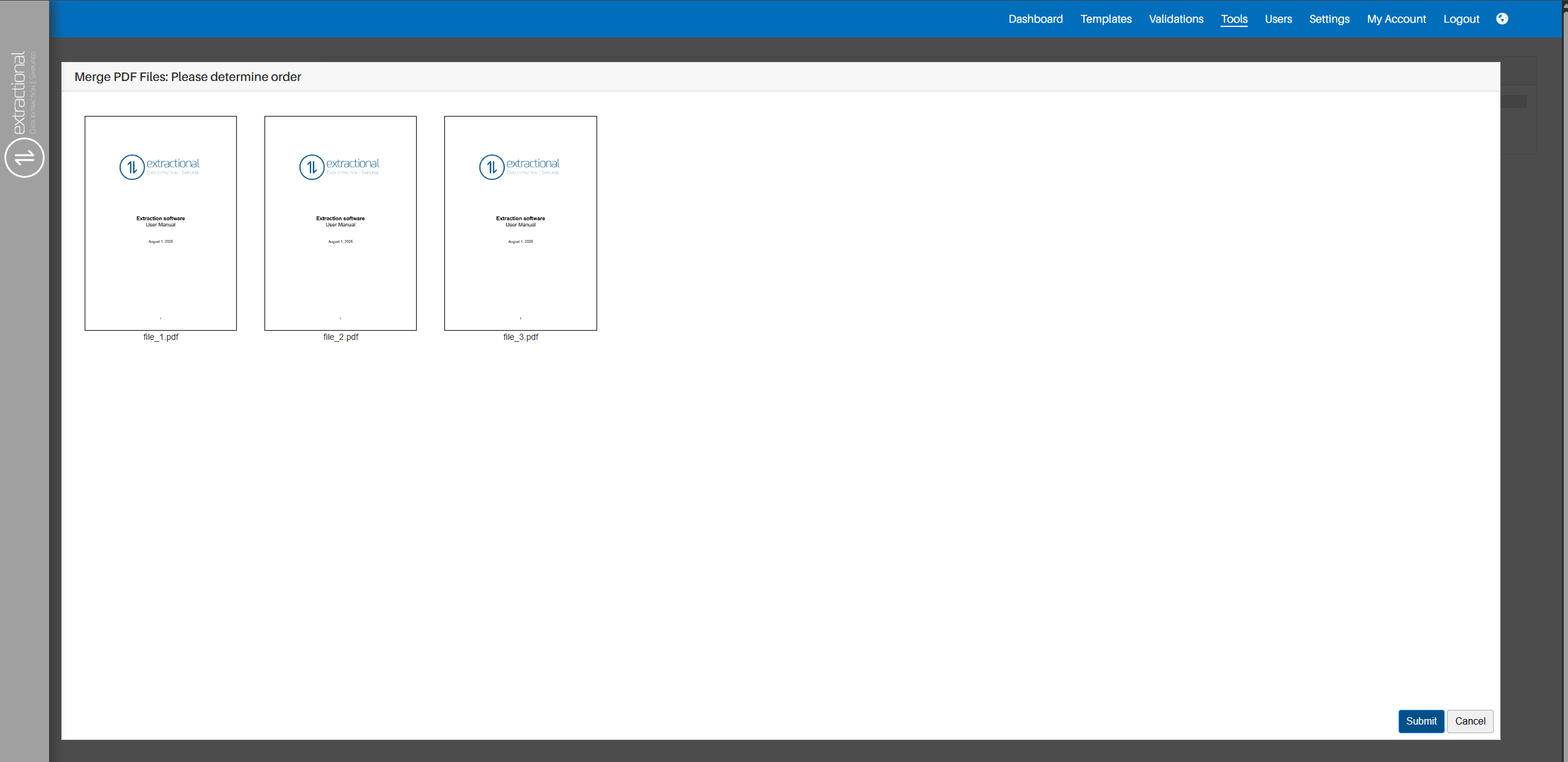Select the Tools navigation item

click(1234, 19)
